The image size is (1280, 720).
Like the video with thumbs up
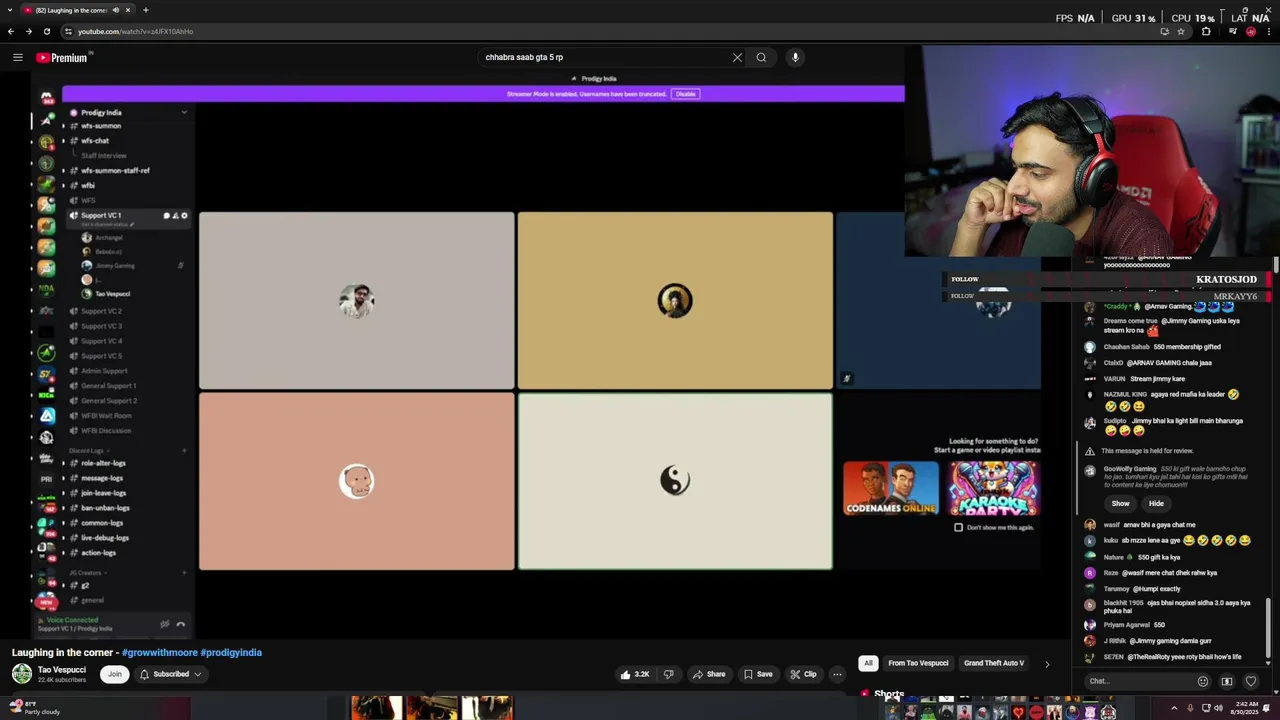635,674
